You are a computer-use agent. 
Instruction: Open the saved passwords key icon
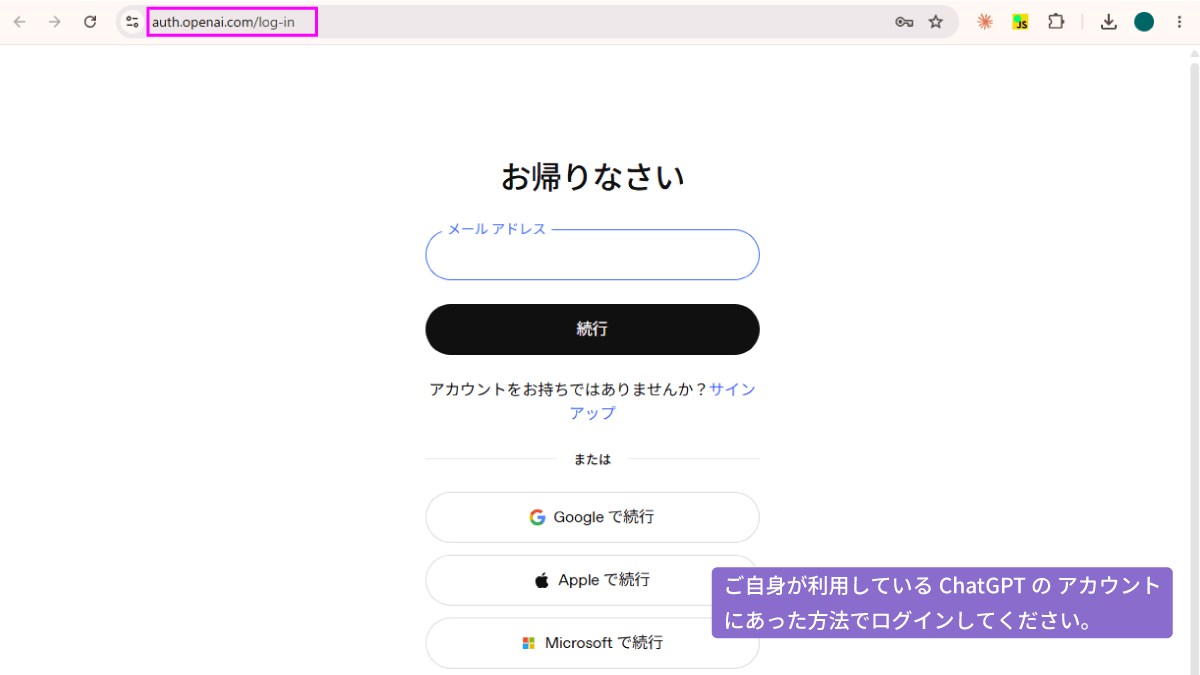coord(904,22)
